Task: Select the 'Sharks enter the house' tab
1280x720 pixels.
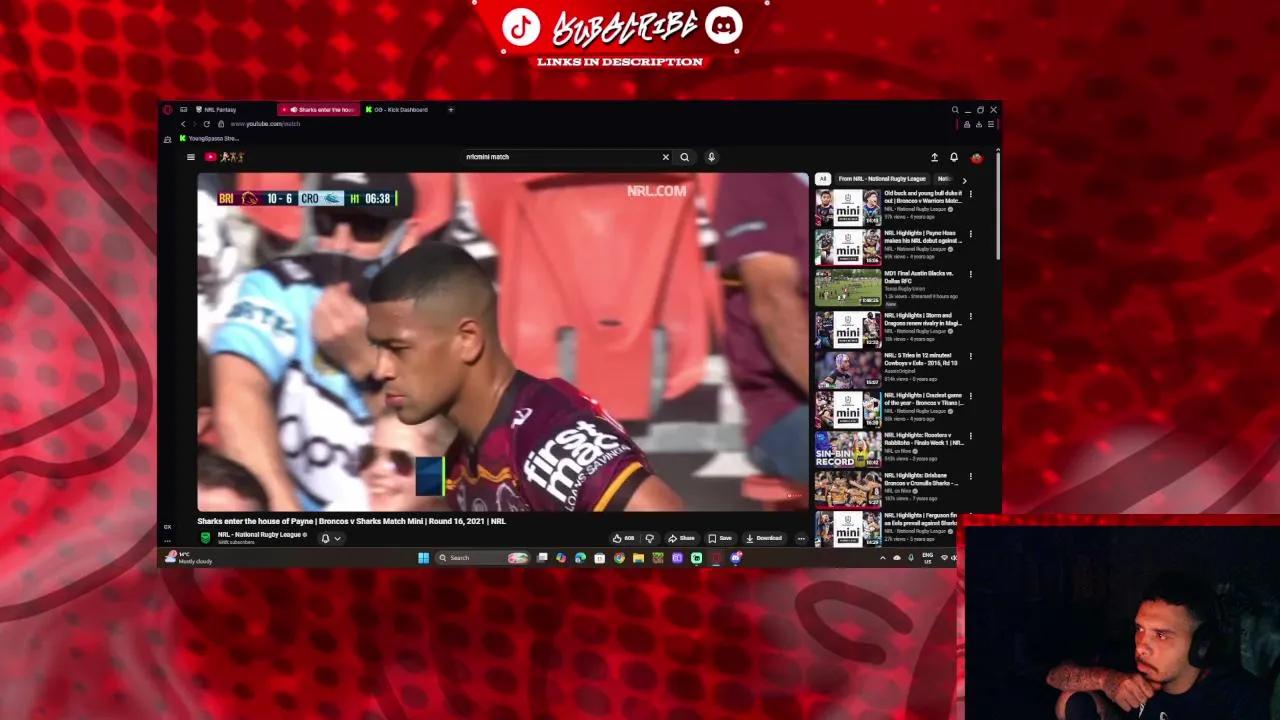Action: 320,109
